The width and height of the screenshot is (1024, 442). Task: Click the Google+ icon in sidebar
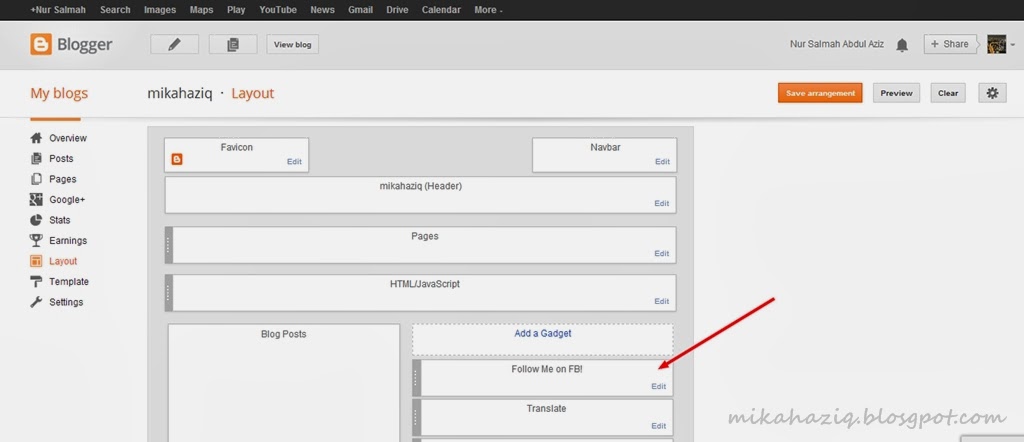(37, 200)
